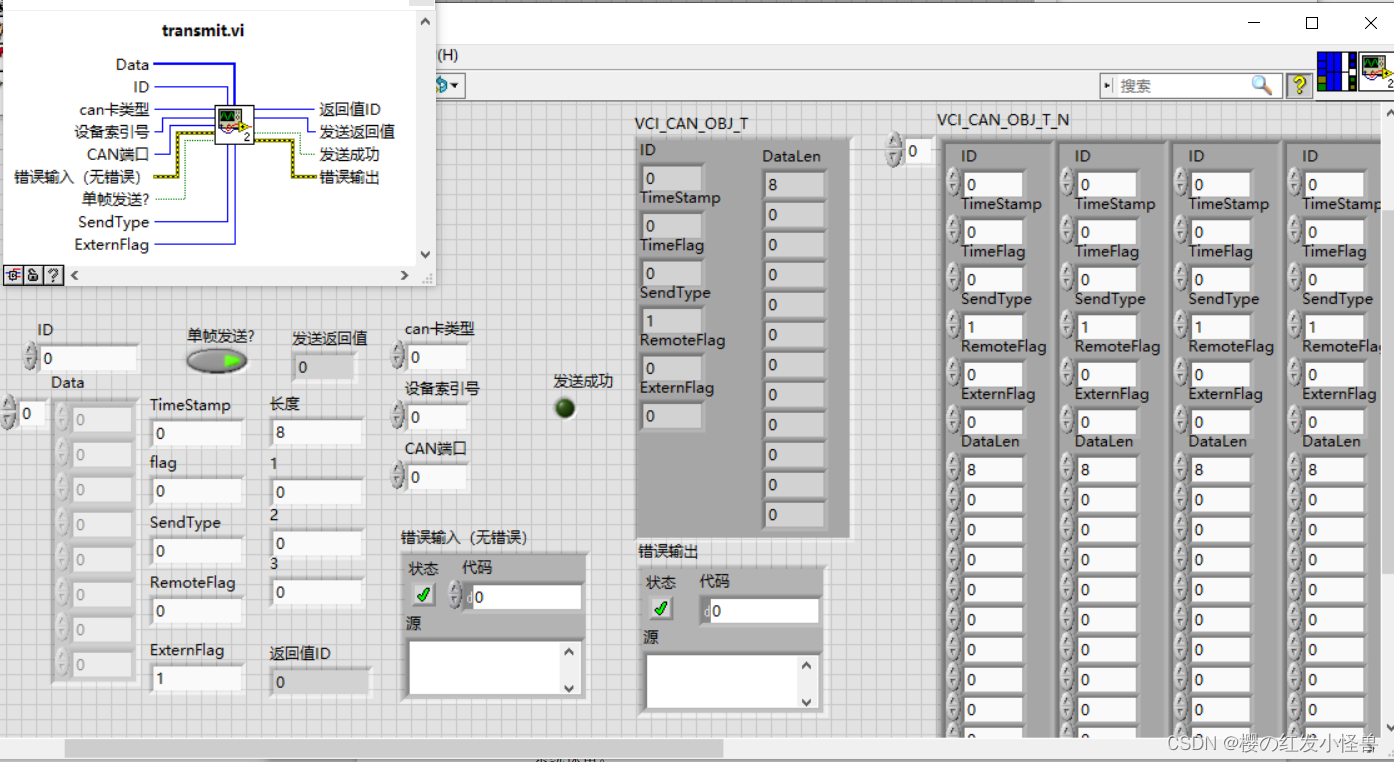Click the magnifier icon in search box
Viewport: 1394px width, 762px height.
point(1263,86)
